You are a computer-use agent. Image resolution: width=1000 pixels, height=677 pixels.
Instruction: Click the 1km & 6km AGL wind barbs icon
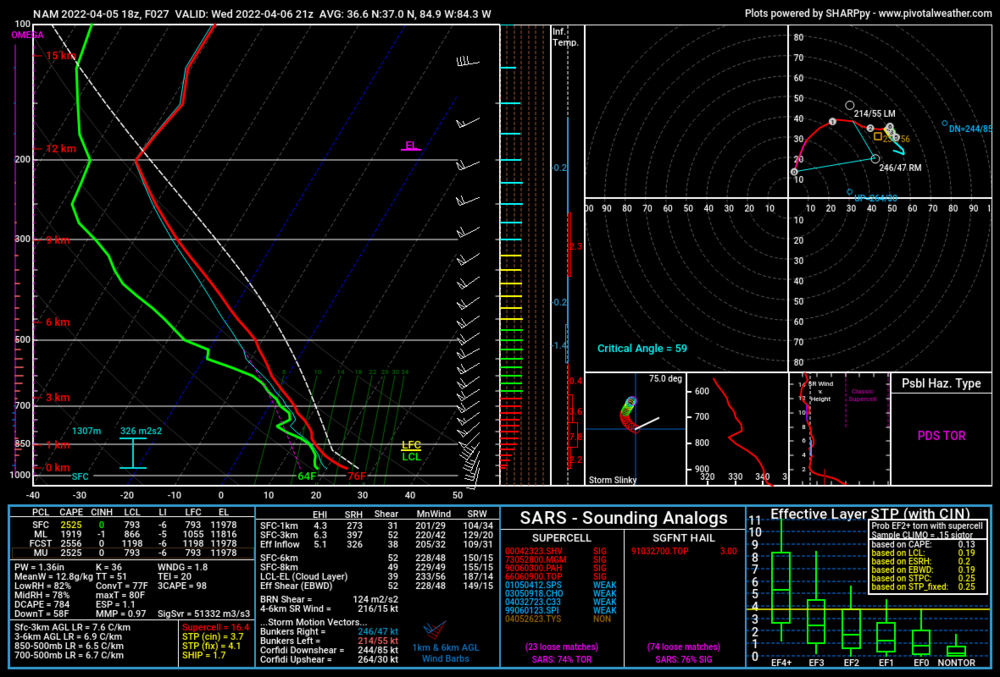tap(434, 631)
